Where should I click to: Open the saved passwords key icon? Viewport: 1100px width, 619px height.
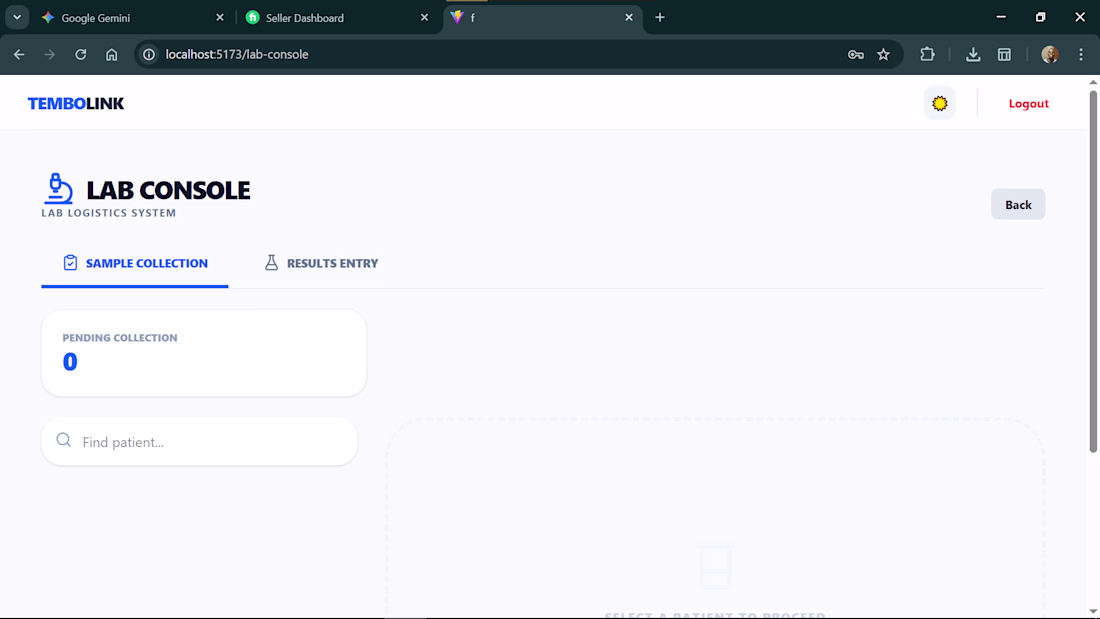[855, 54]
